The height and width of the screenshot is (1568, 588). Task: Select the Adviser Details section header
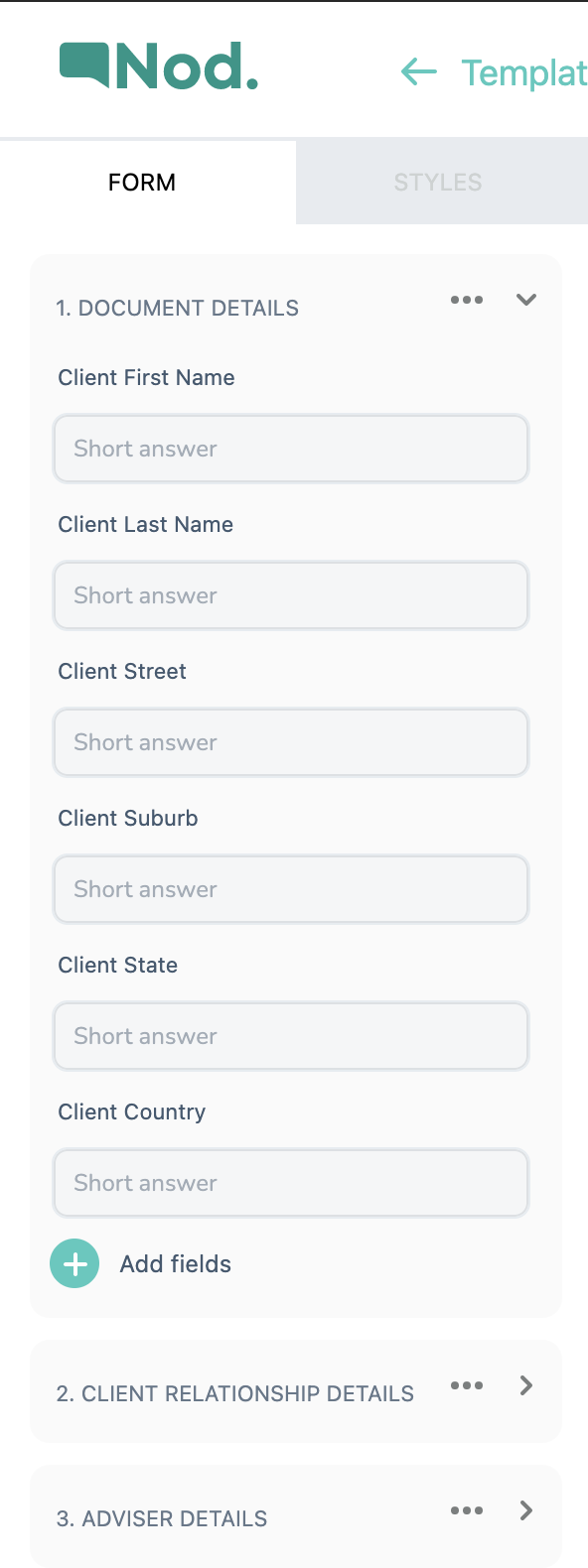tap(162, 1518)
